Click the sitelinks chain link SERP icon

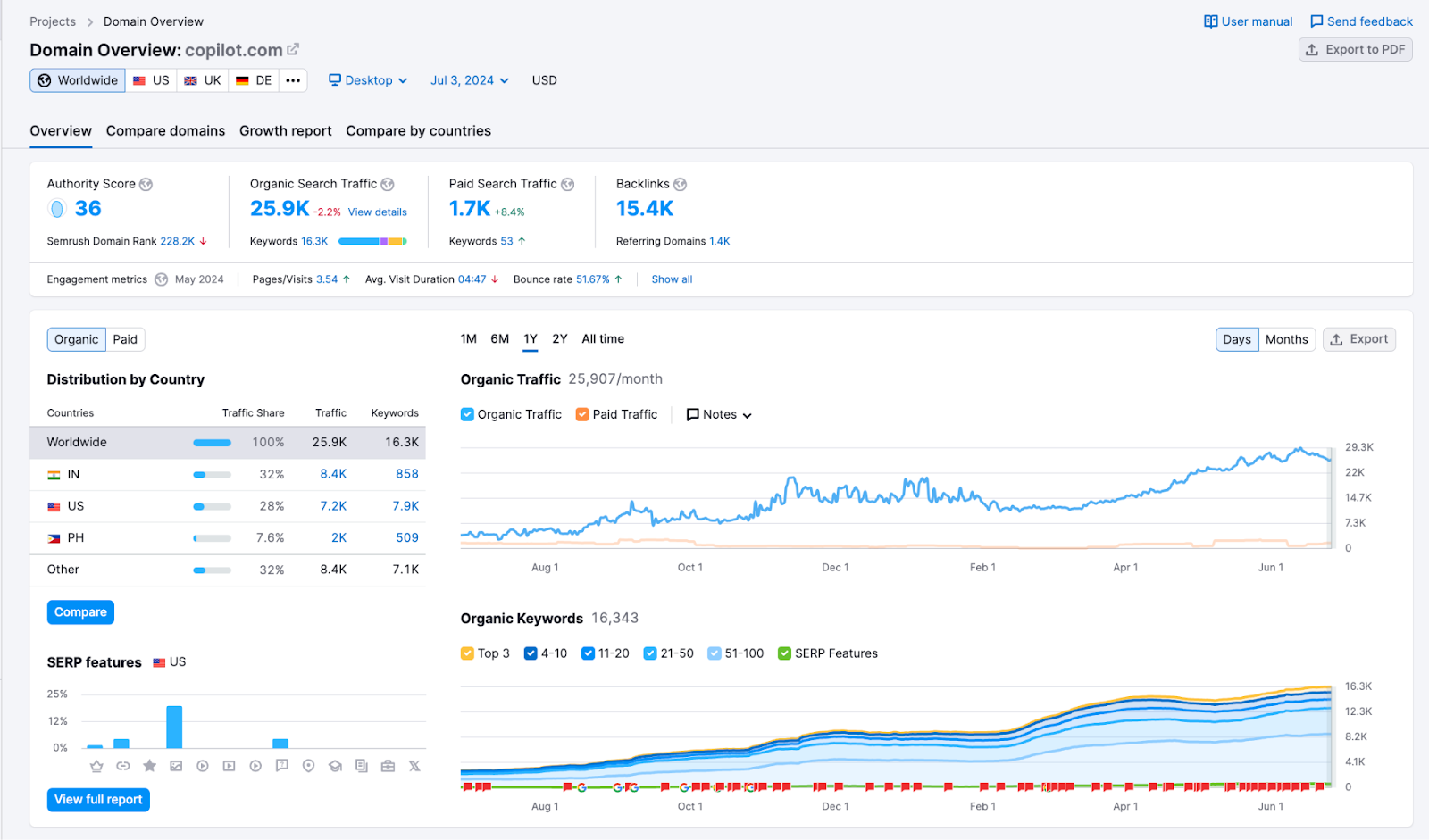(x=123, y=766)
